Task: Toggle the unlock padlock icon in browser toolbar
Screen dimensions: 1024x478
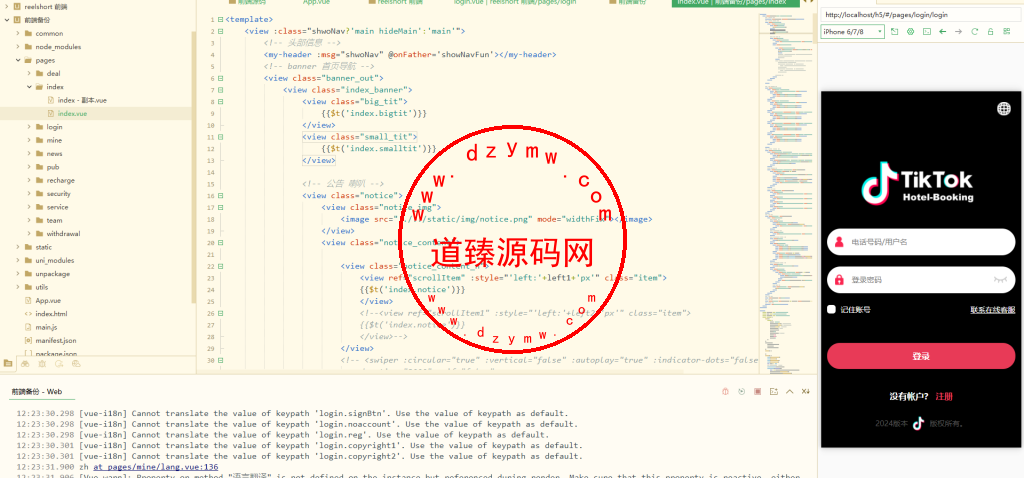Action: [991, 31]
